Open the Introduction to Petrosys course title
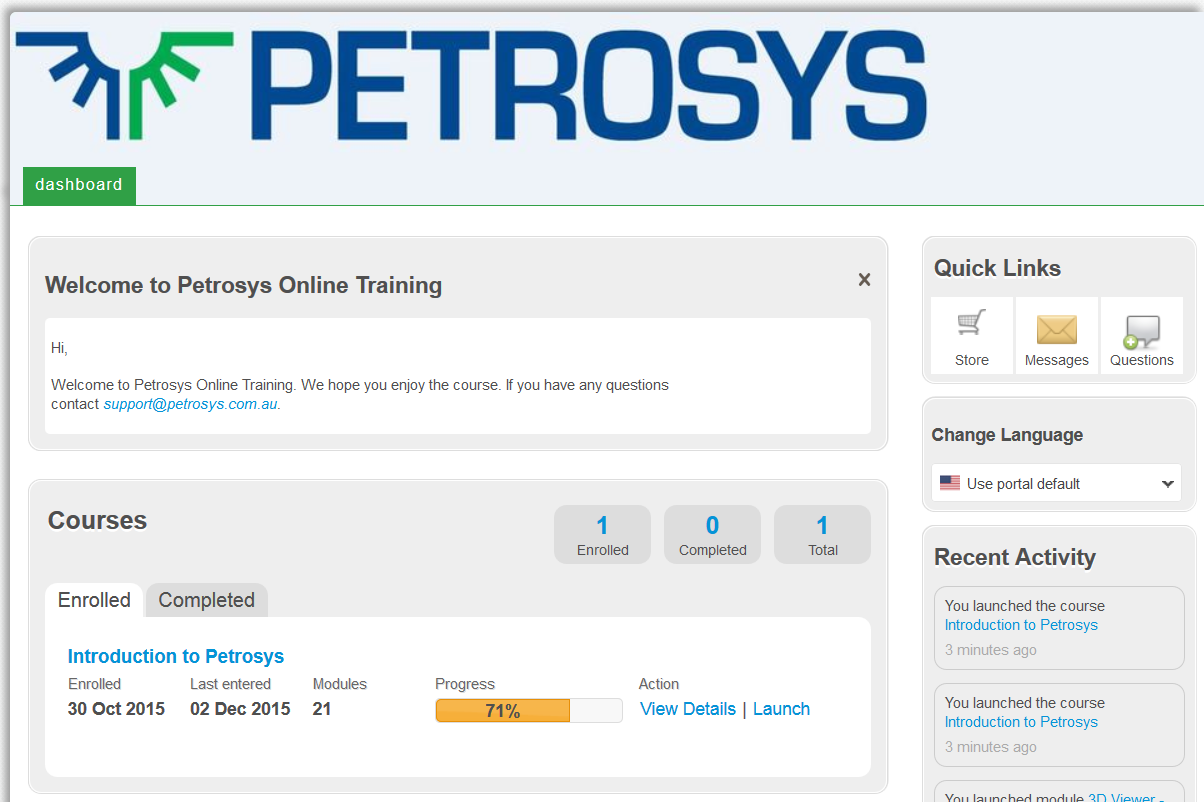 coord(176,656)
